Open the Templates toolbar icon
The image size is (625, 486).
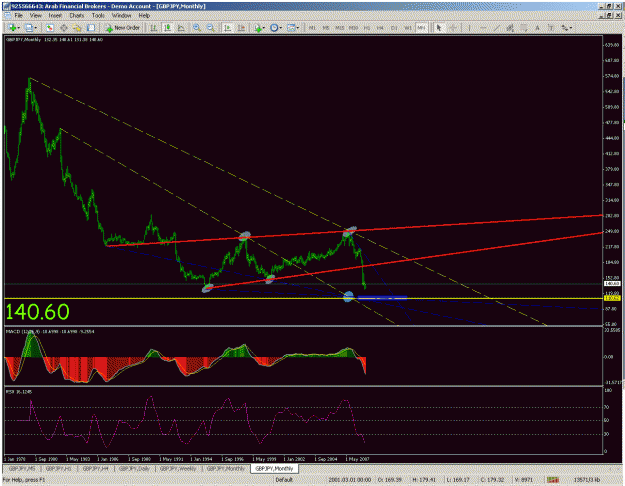[x=291, y=28]
